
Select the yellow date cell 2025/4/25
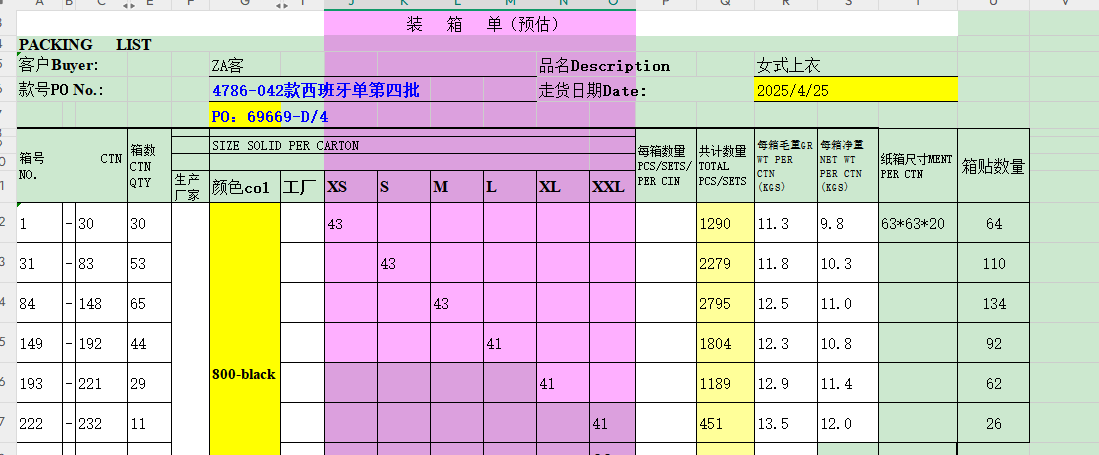tap(855, 91)
